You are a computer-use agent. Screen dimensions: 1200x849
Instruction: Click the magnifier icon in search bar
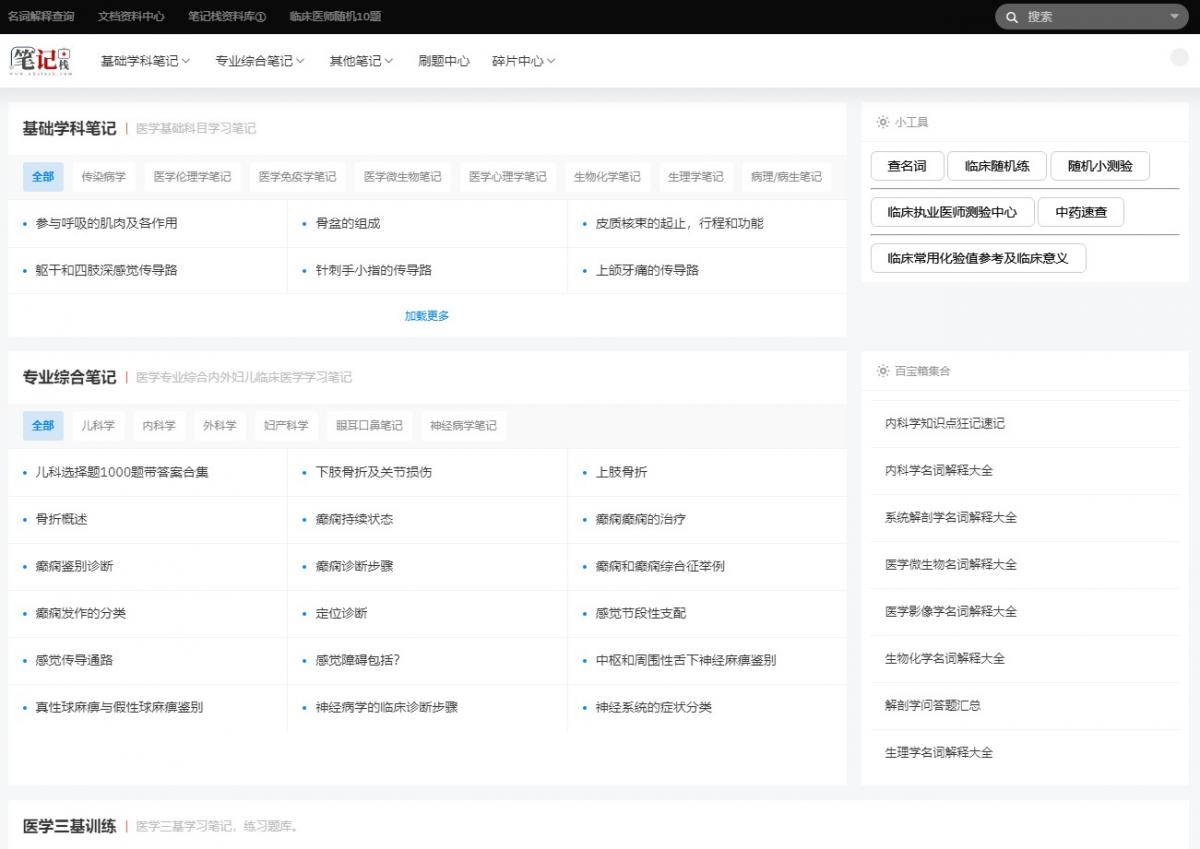click(1012, 17)
